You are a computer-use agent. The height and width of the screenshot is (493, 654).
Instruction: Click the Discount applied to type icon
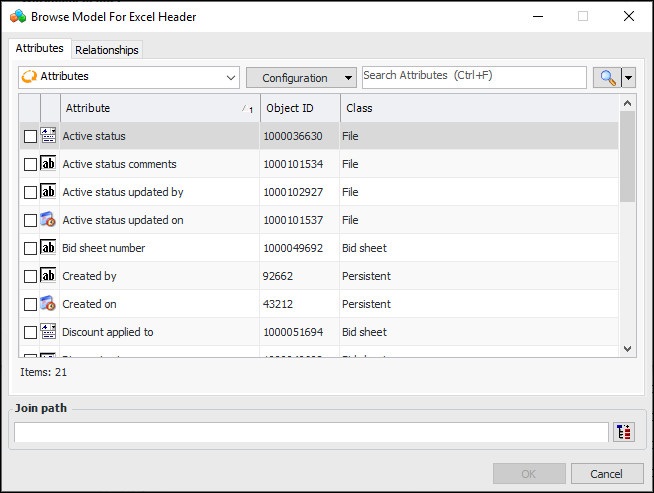point(48,332)
